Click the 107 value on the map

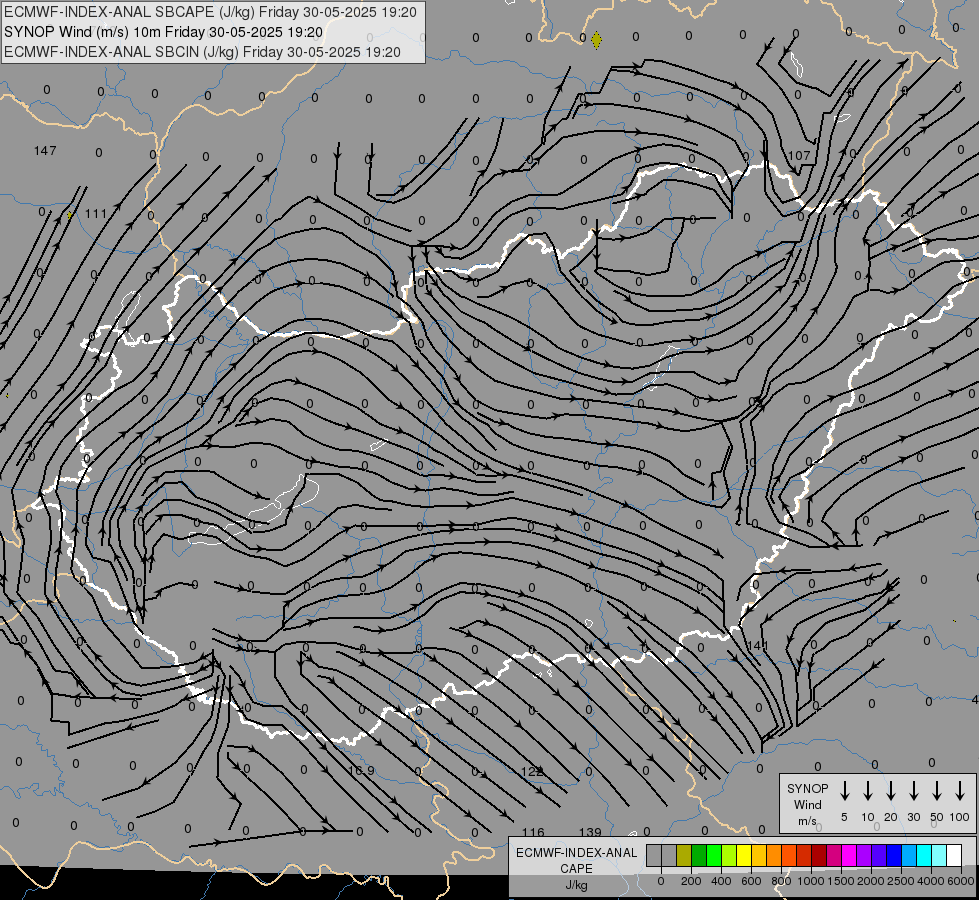(799, 156)
